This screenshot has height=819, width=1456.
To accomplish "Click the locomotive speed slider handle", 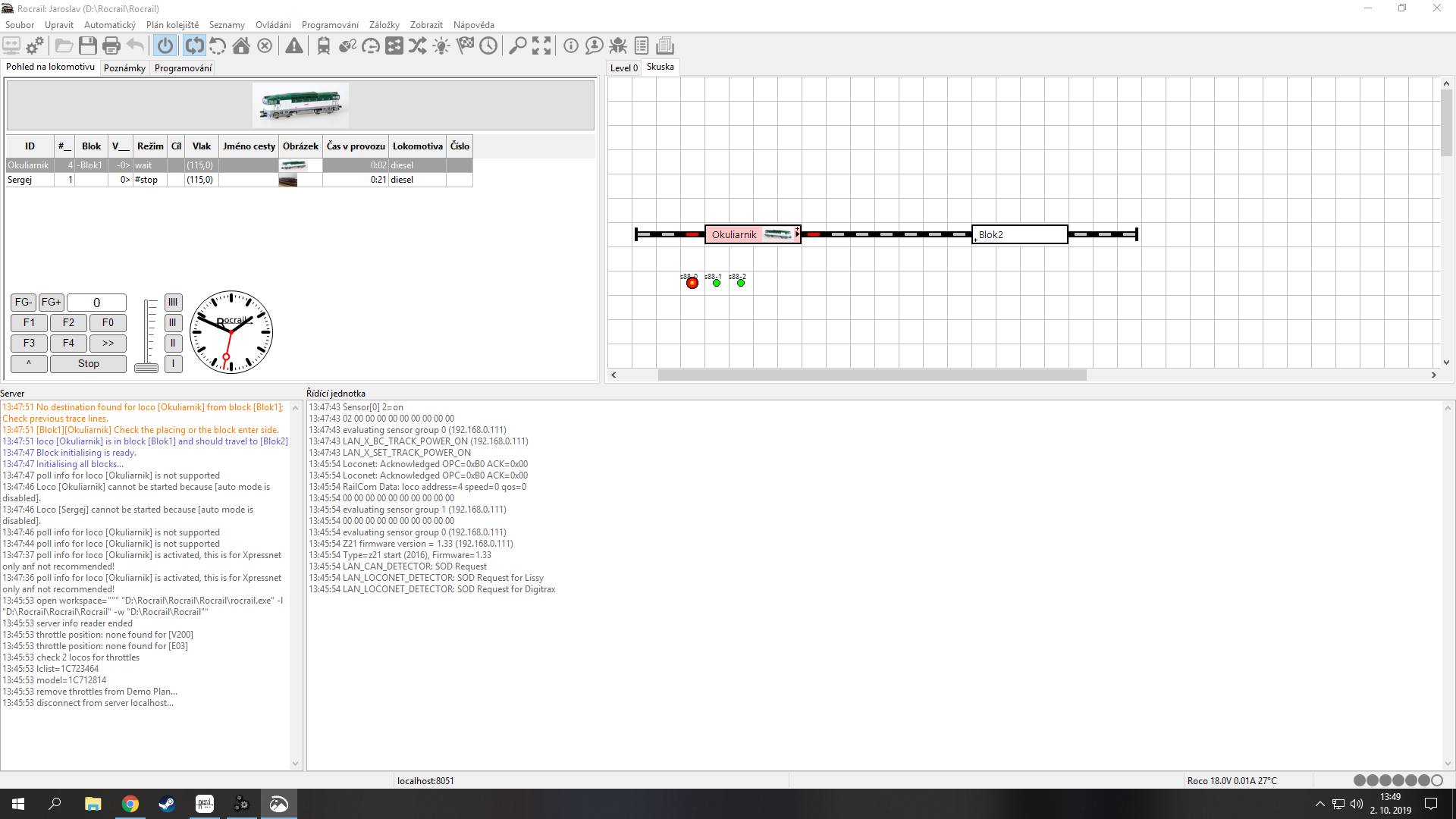I will 146,368.
